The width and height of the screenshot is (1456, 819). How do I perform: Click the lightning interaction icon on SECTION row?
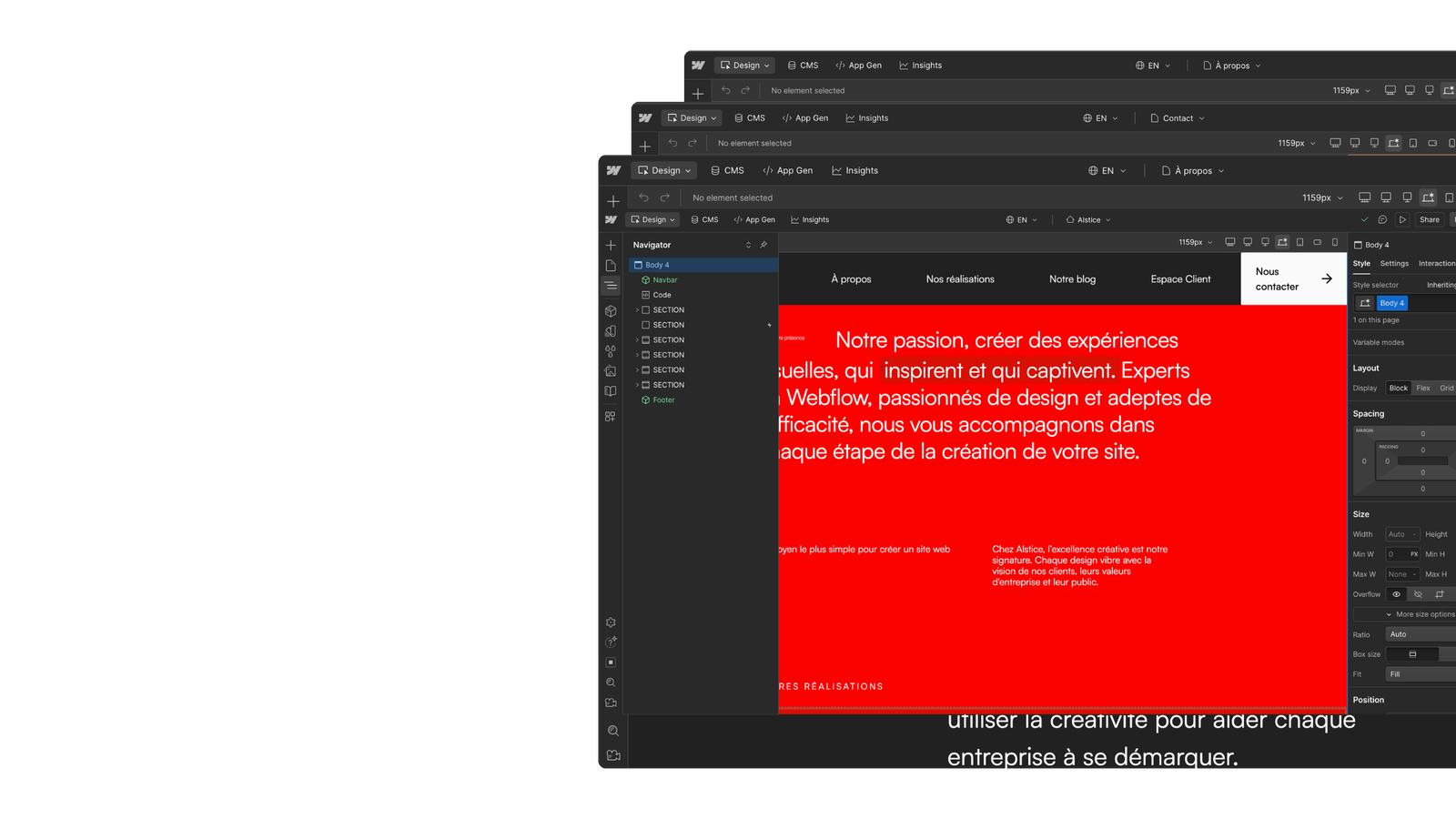769,325
